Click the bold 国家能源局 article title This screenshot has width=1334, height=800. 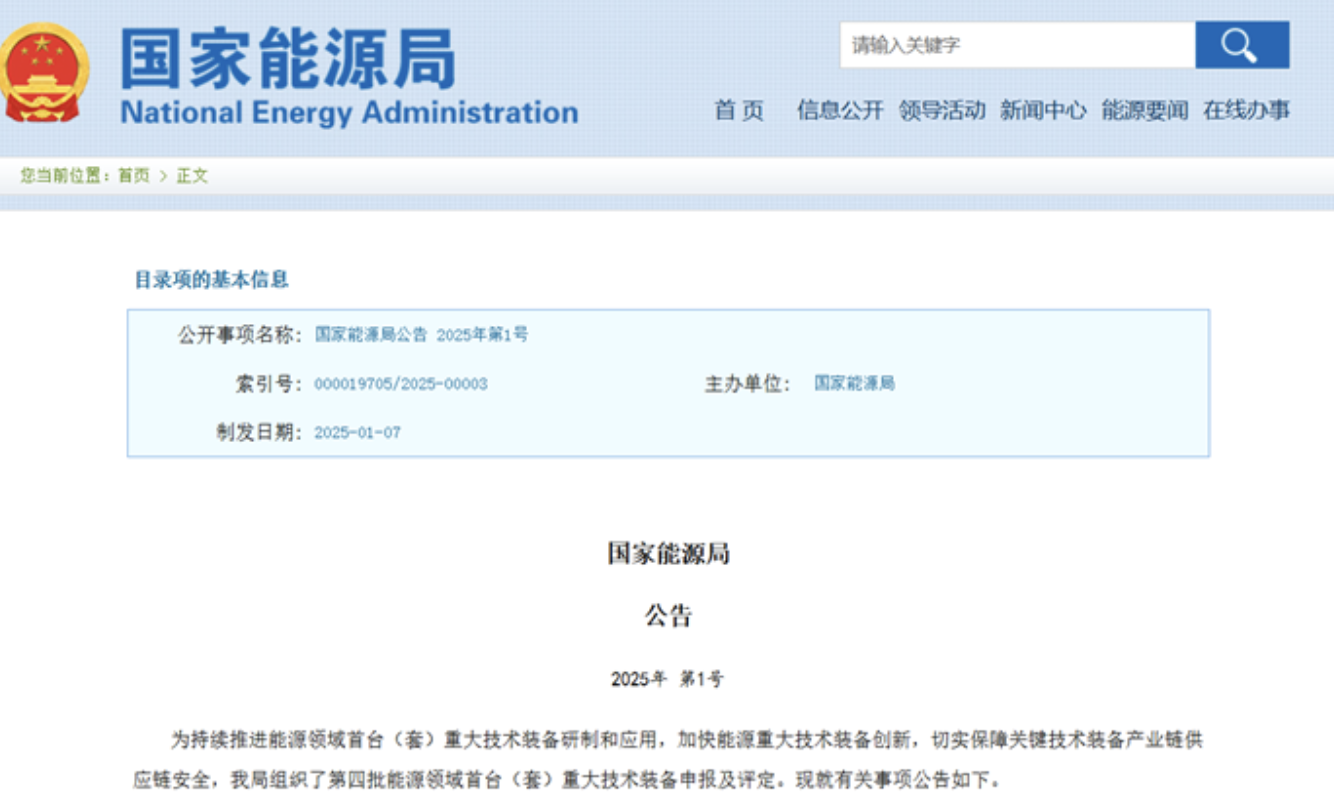pyautogui.click(x=668, y=553)
